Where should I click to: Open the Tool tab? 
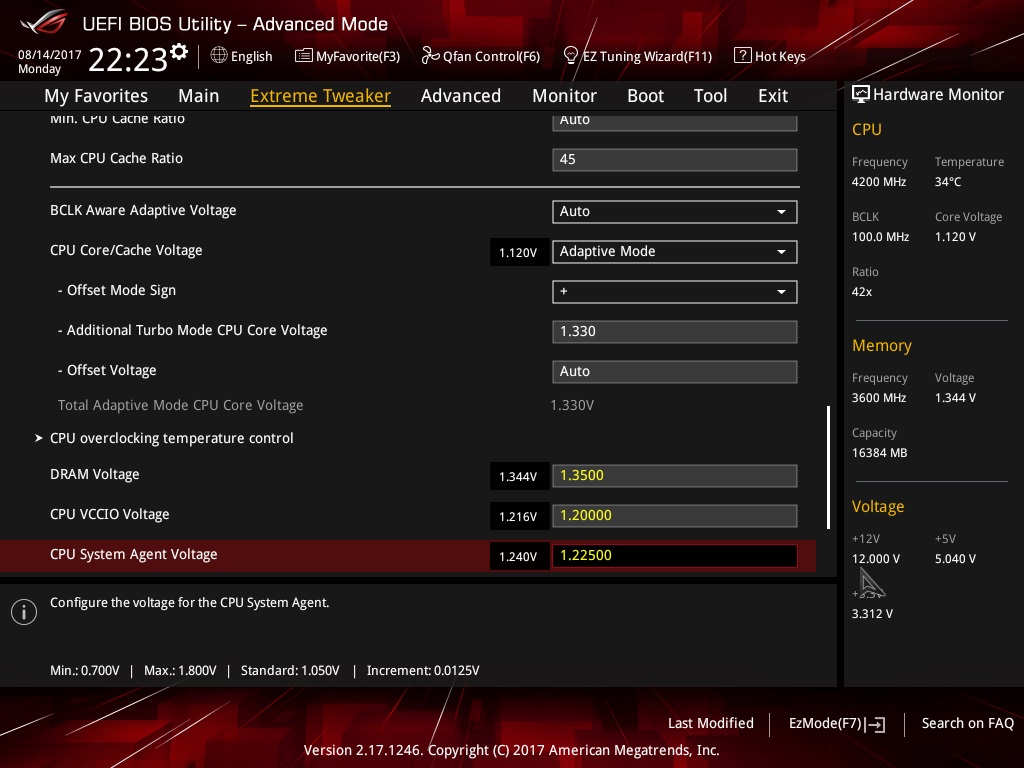[711, 96]
